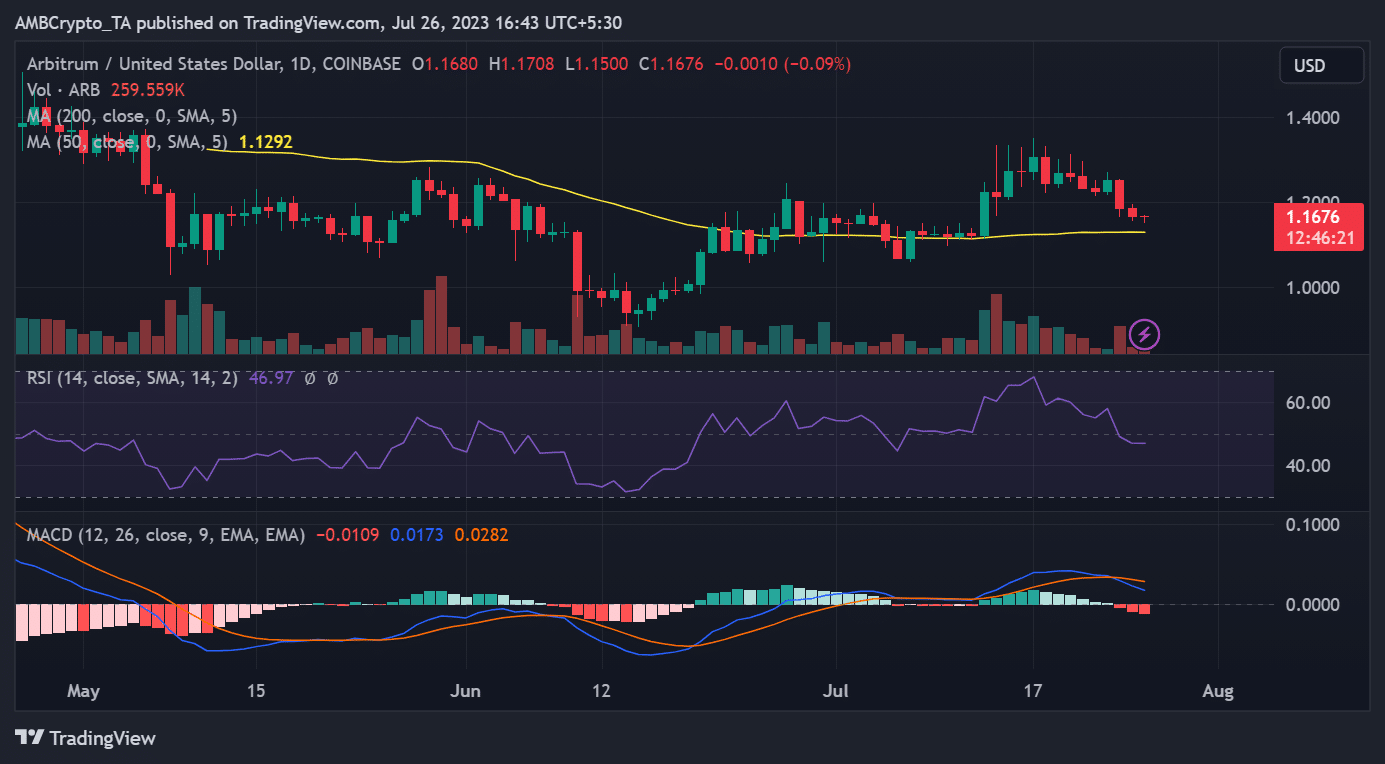Screen dimensions: 1385x764
Task: Click the purple lightning bolt icon
Action: coord(1144,334)
